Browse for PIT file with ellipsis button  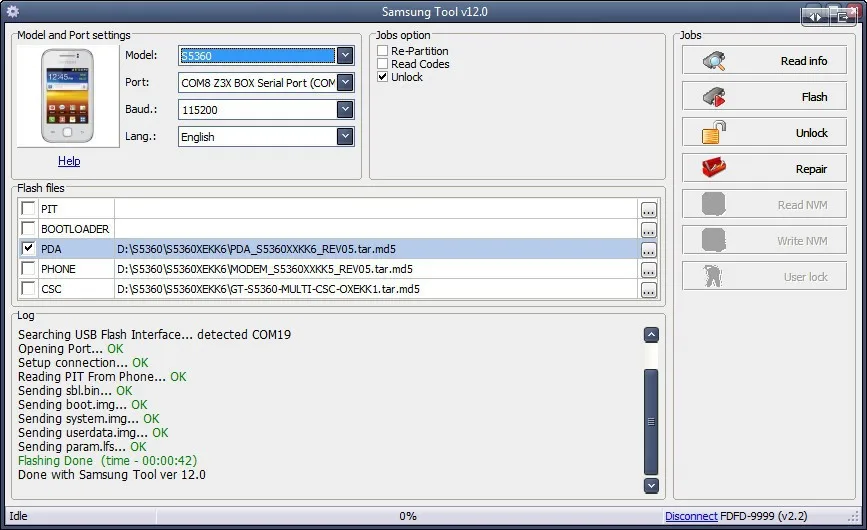coord(649,210)
